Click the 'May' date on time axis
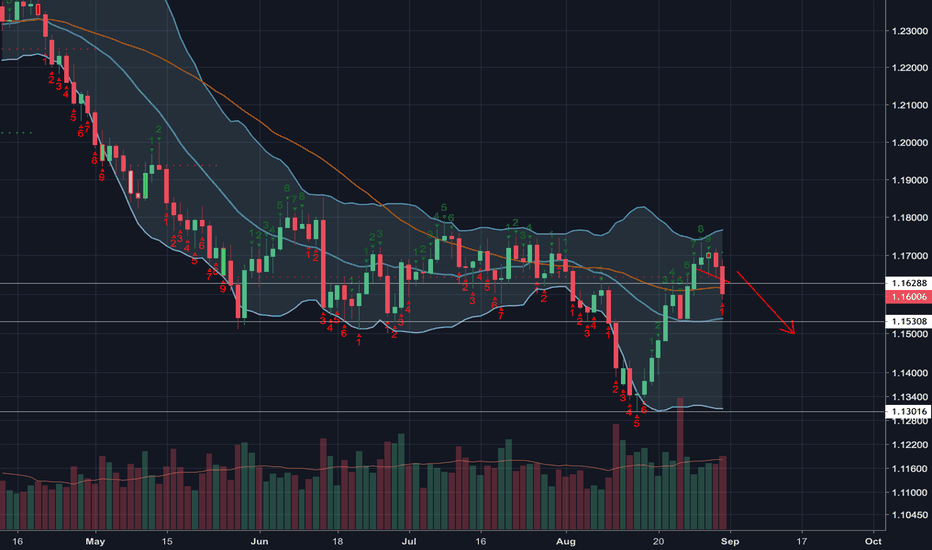This screenshot has width=932, height=550. click(95, 541)
